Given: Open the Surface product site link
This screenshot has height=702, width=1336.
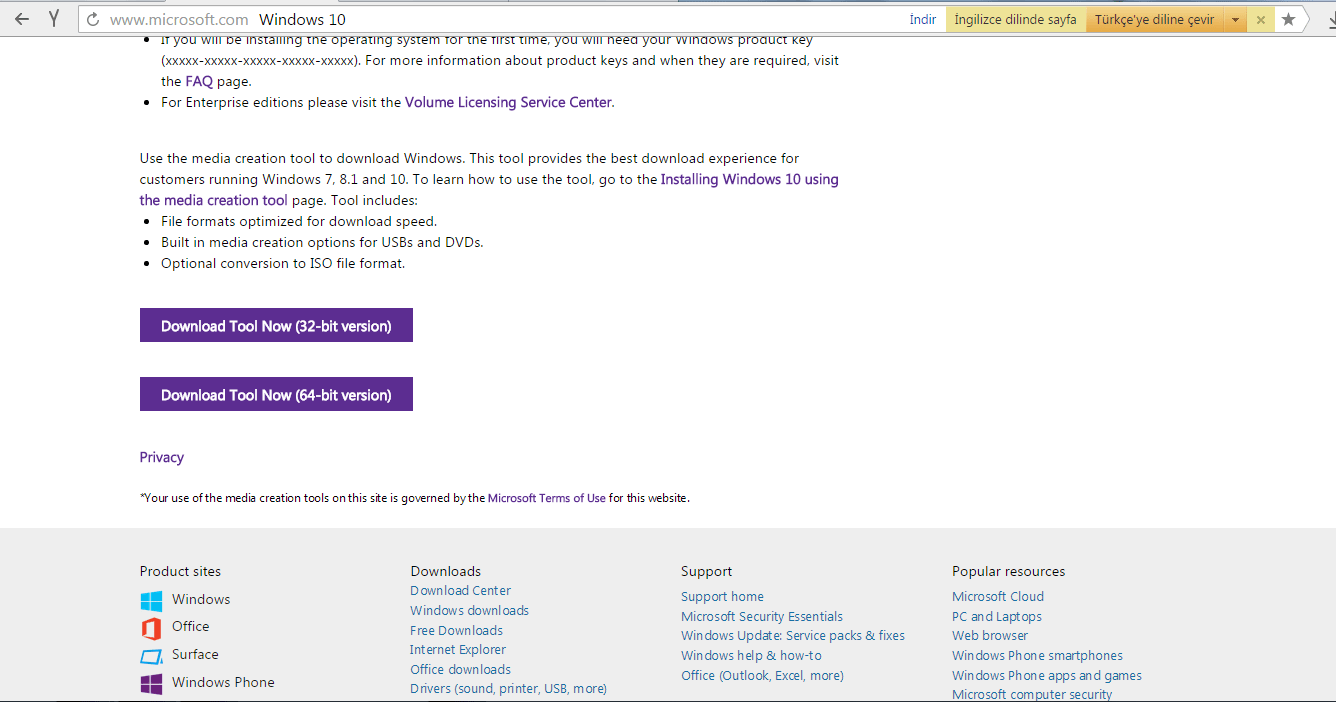Looking at the screenshot, I should (x=195, y=654).
